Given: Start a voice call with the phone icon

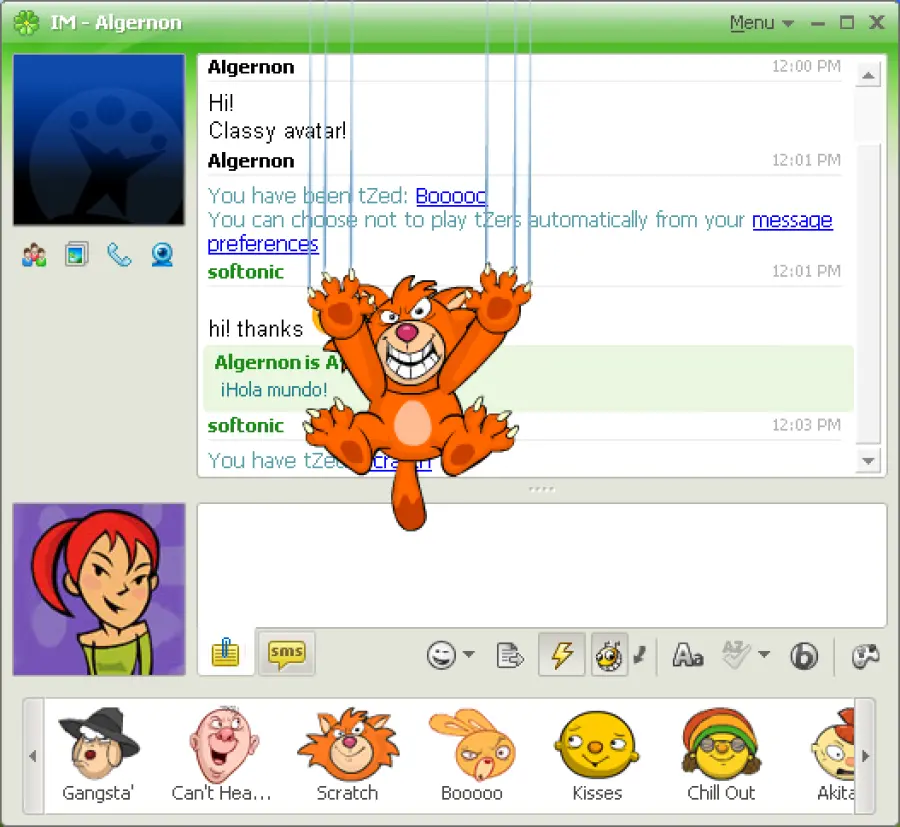Looking at the screenshot, I should 119,255.
